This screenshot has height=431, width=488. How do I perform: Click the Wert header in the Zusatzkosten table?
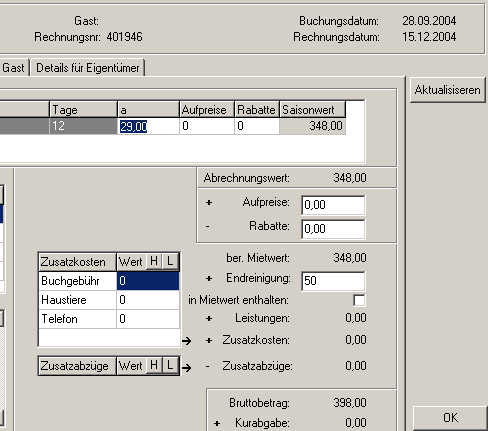pos(131,262)
